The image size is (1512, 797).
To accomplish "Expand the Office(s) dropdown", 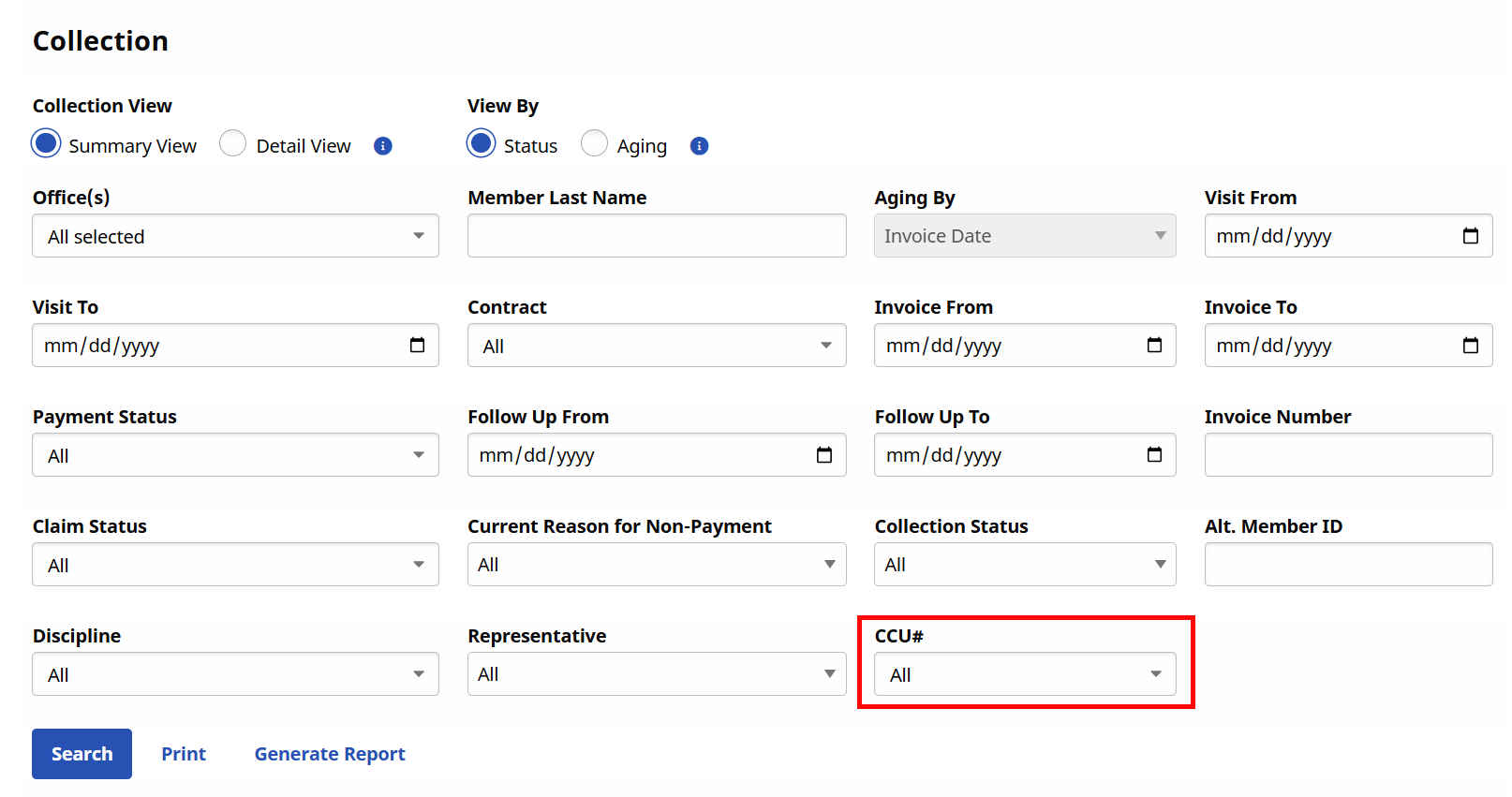I will point(235,236).
